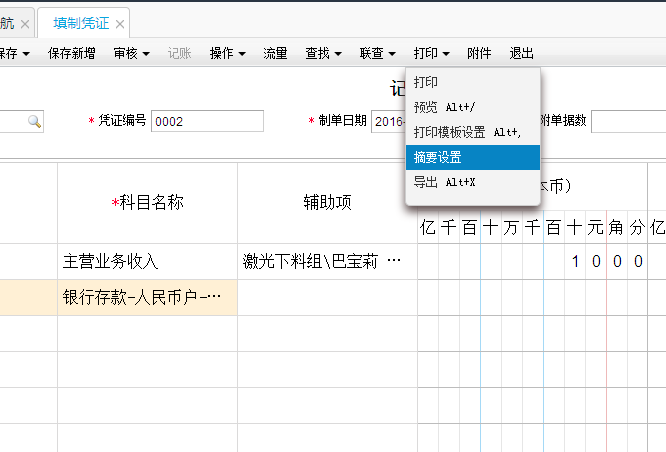
Task: Switch to the 填制凭证 tab
Action: pyautogui.click(x=80, y=22)
